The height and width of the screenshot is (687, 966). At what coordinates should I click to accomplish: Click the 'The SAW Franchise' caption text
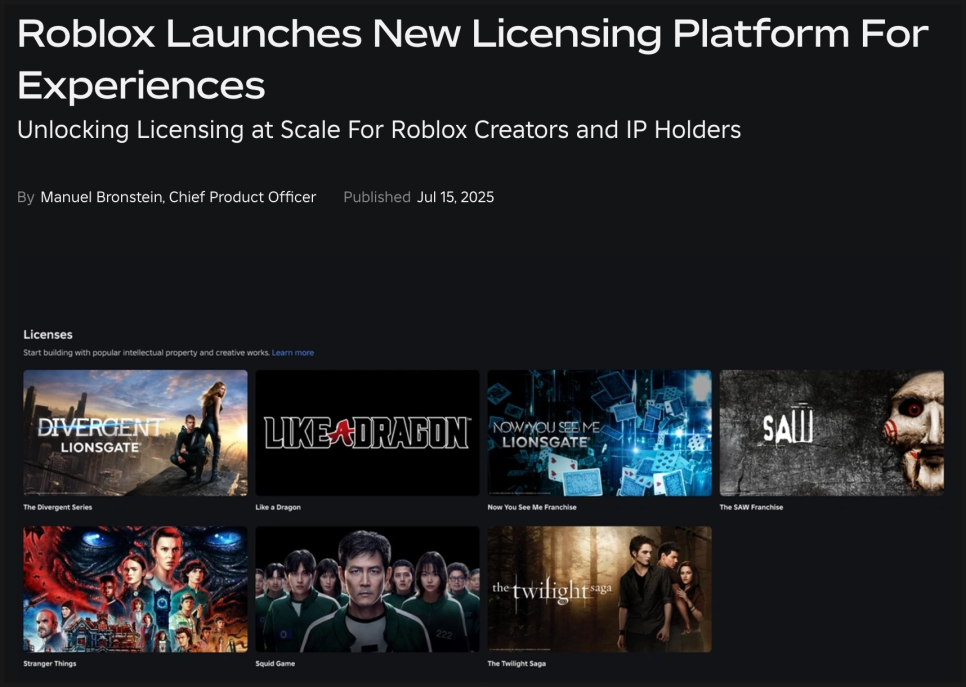(751, 508)
